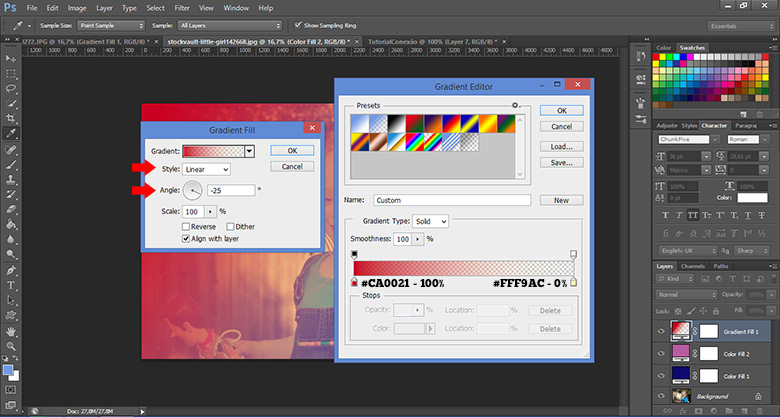Select the Type tool
Viewport: 780px width, 417px height.
11,285
